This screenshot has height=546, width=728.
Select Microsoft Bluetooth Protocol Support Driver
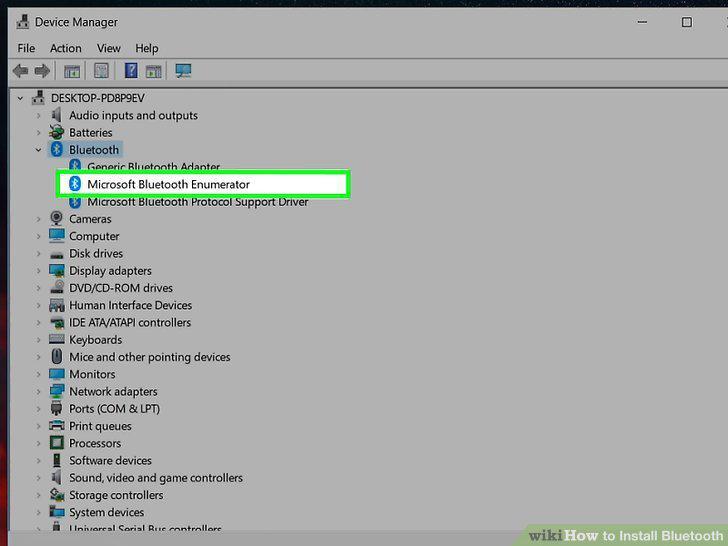(x=198, y=202)
